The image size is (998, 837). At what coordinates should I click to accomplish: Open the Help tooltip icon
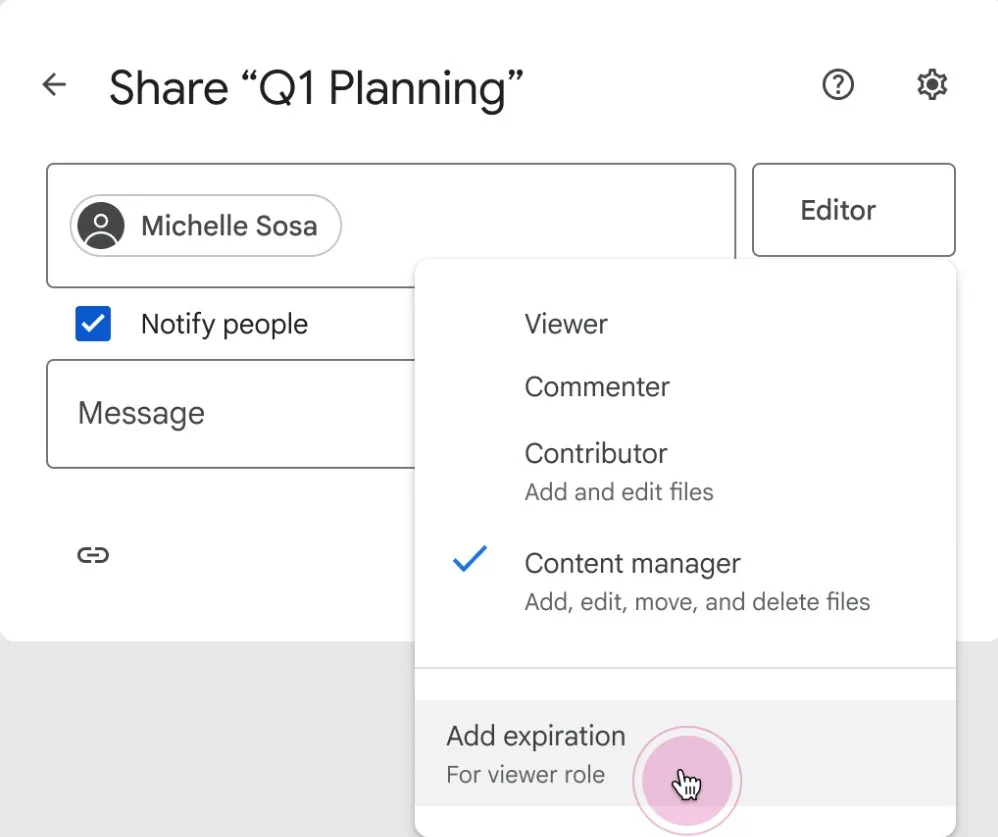[x=838, y=84]
